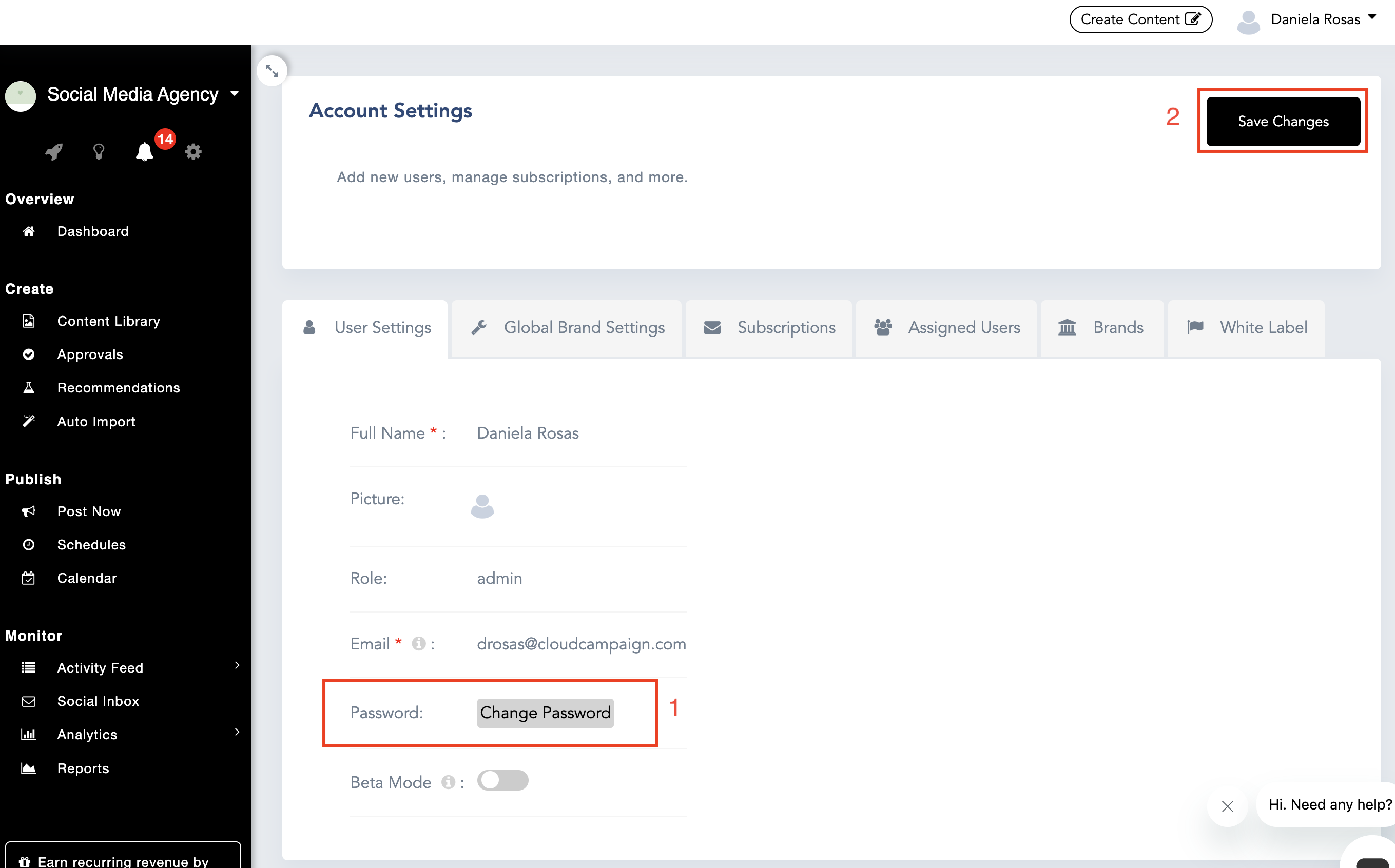Image resolution: width=1395 pixels, height=868 pixels.
Task: Click the Change Password button
Action: (545, 713)
